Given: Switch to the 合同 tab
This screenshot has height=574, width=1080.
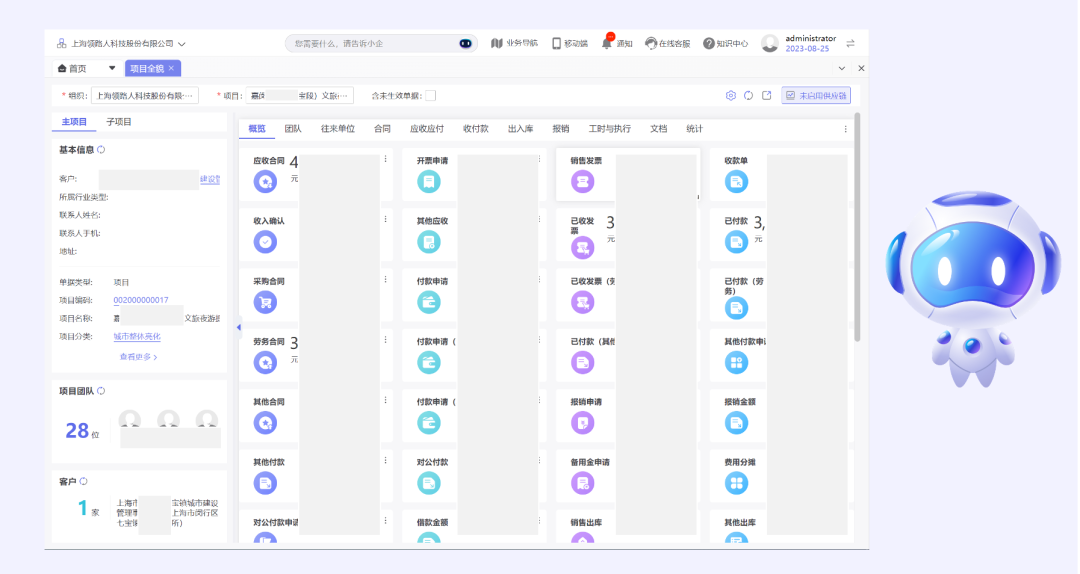Looking at the screenshot, I should point(382,129).
